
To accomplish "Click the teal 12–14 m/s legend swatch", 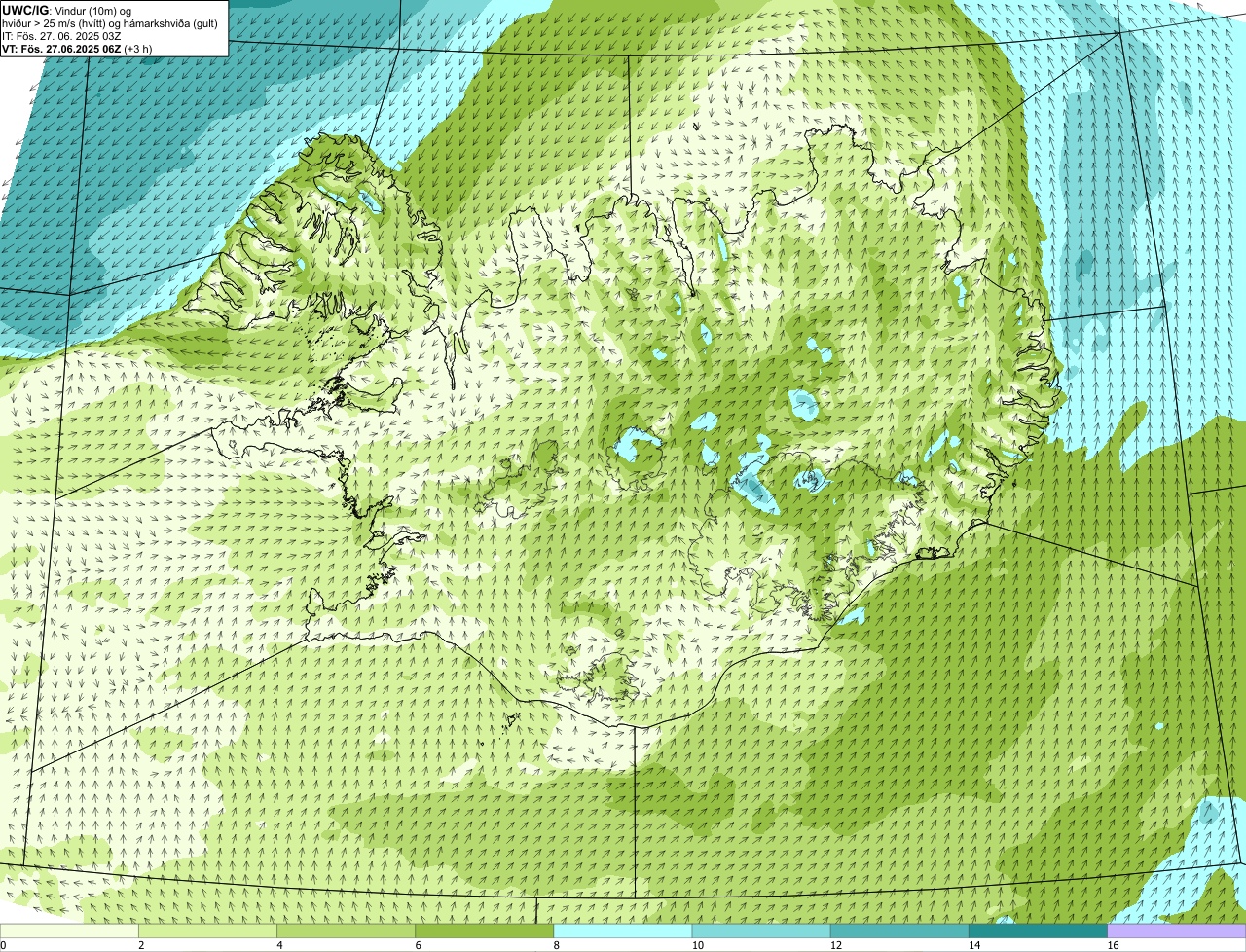I will coord(899,932).
